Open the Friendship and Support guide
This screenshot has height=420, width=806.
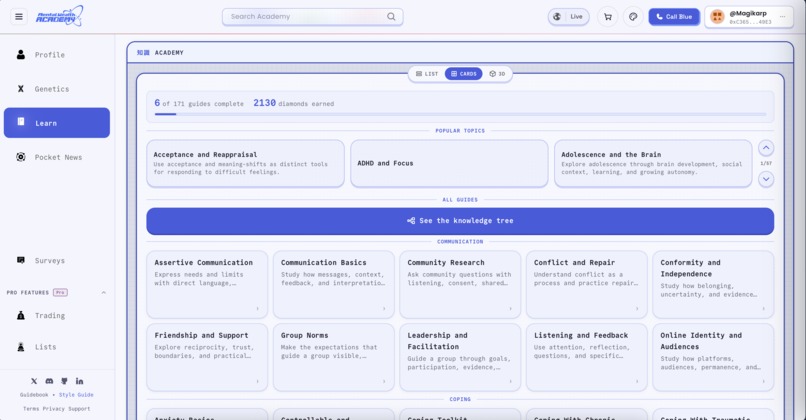tap(207, 357)
